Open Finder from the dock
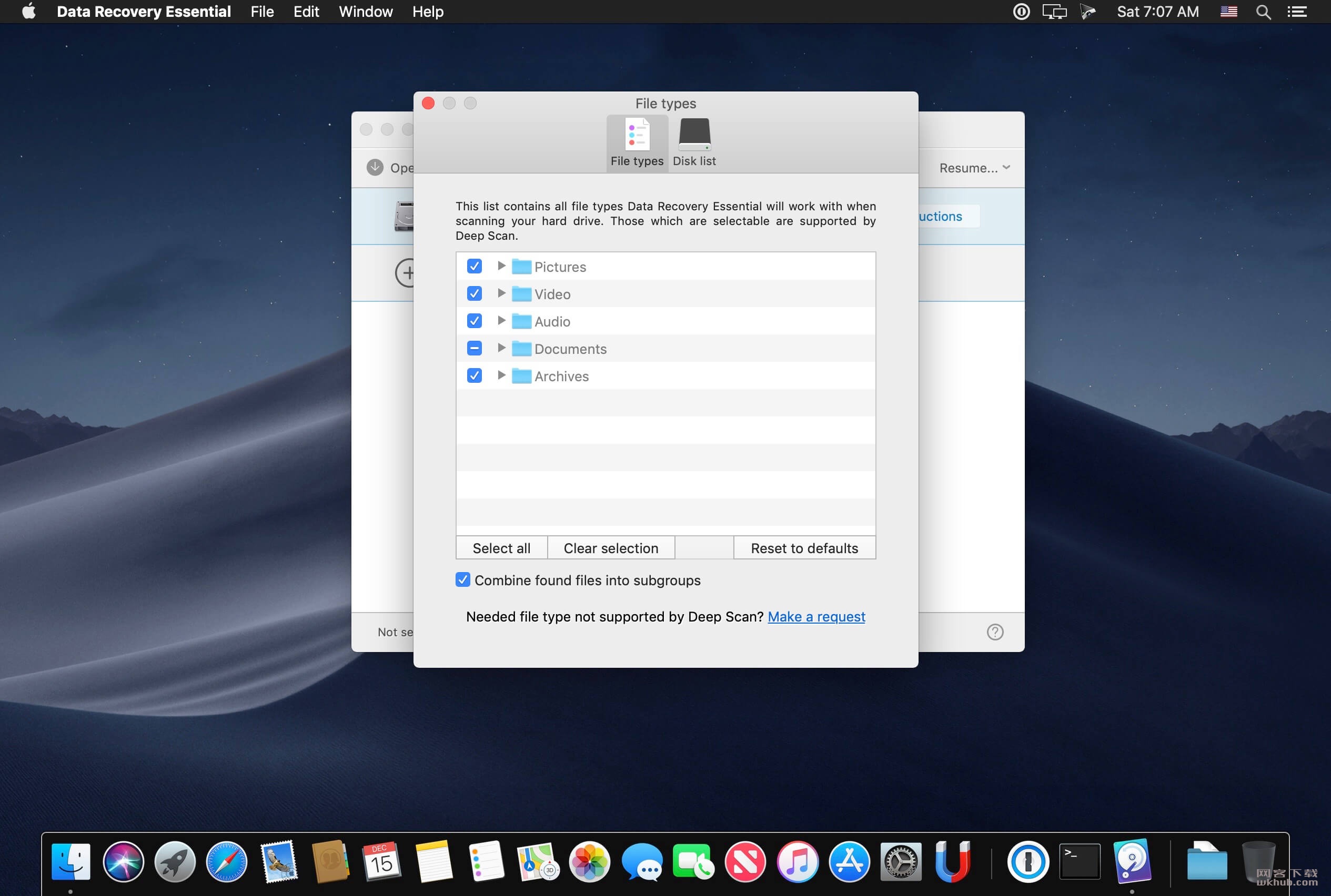Screen dimensions: 1331x896 71,862
